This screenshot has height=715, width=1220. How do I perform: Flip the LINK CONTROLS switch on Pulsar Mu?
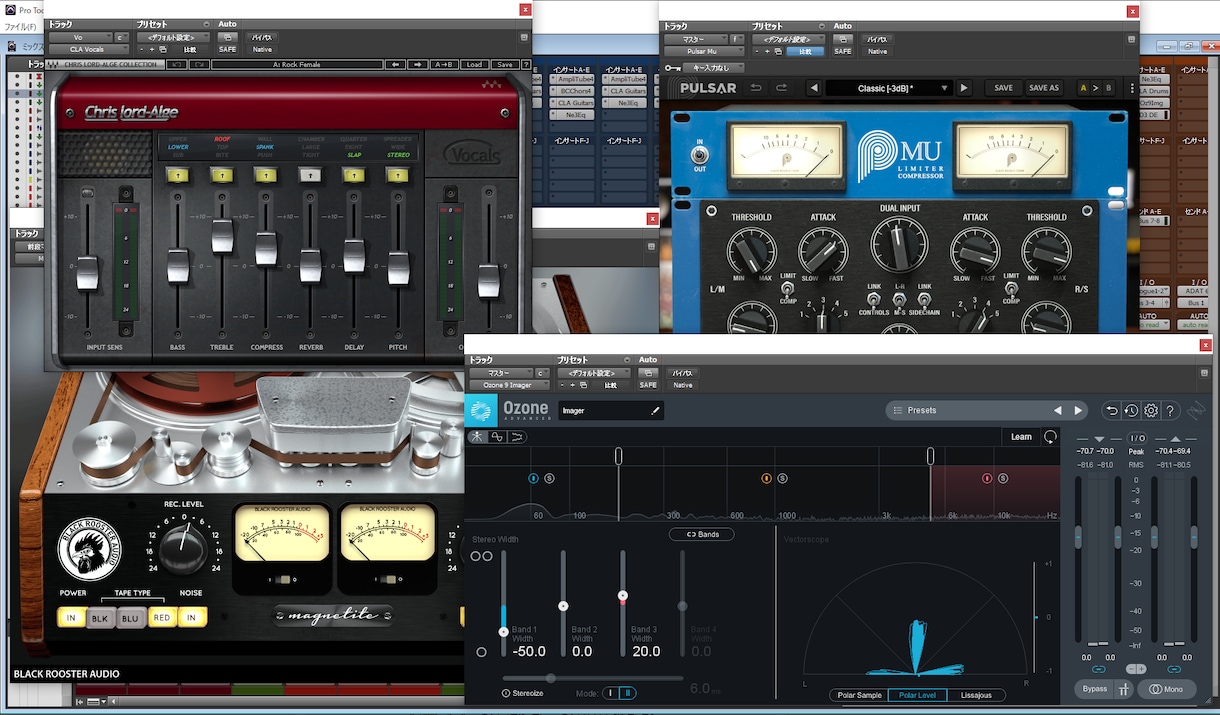[x=873, y=298]
